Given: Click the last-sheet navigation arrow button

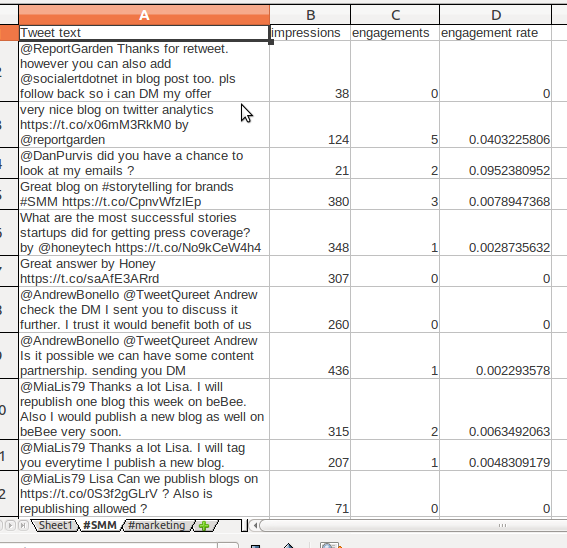Looking at the screenshot, I should (23, 525).
